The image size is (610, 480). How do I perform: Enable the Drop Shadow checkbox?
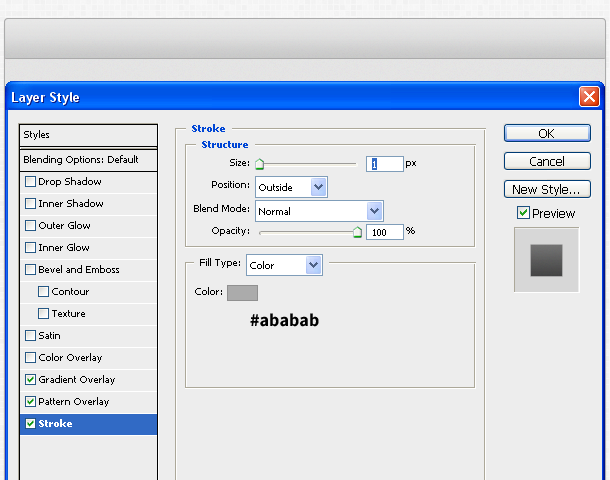point(30,182)
